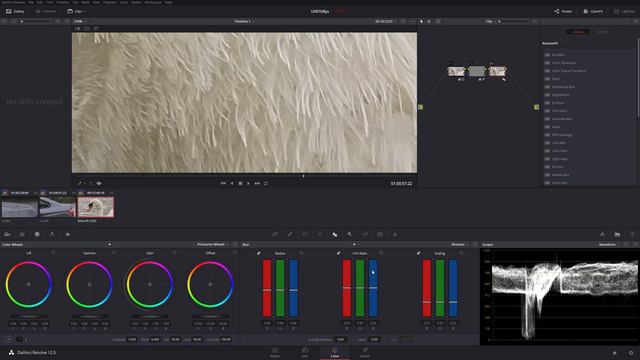Screen dimensions: 640x360
Task: Open the Playback menu
Action: 109,2
